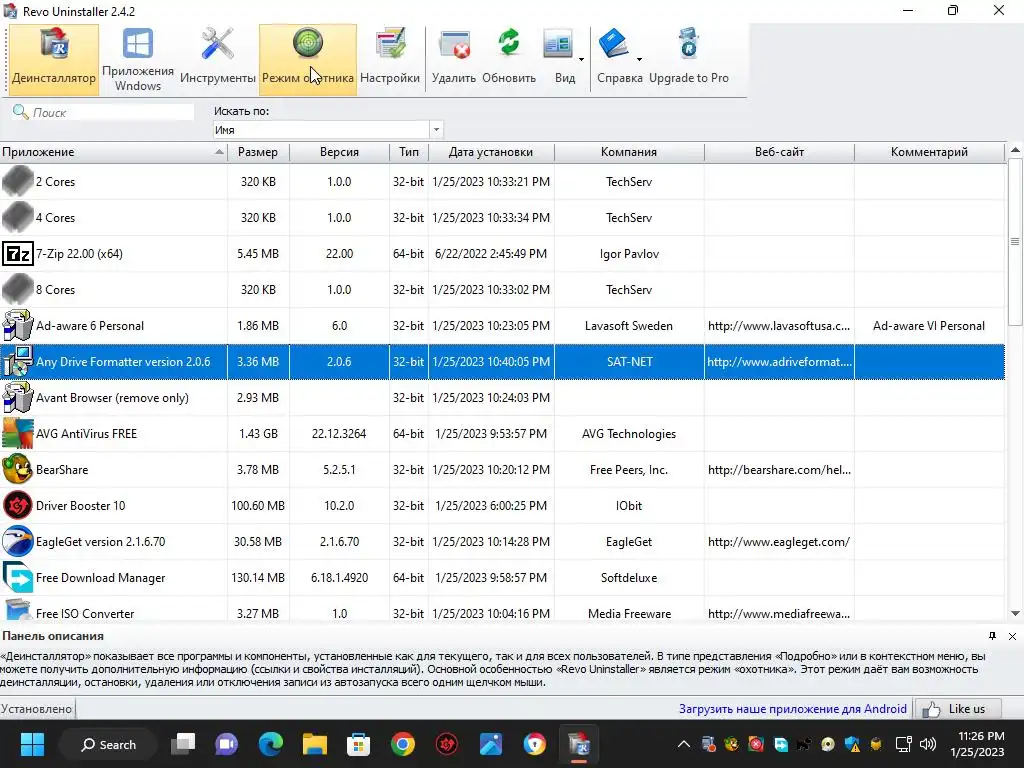Click the Ad-aware VI Personal comment cell
This screenshot has width=1024, height=768.
coord(929,325)
